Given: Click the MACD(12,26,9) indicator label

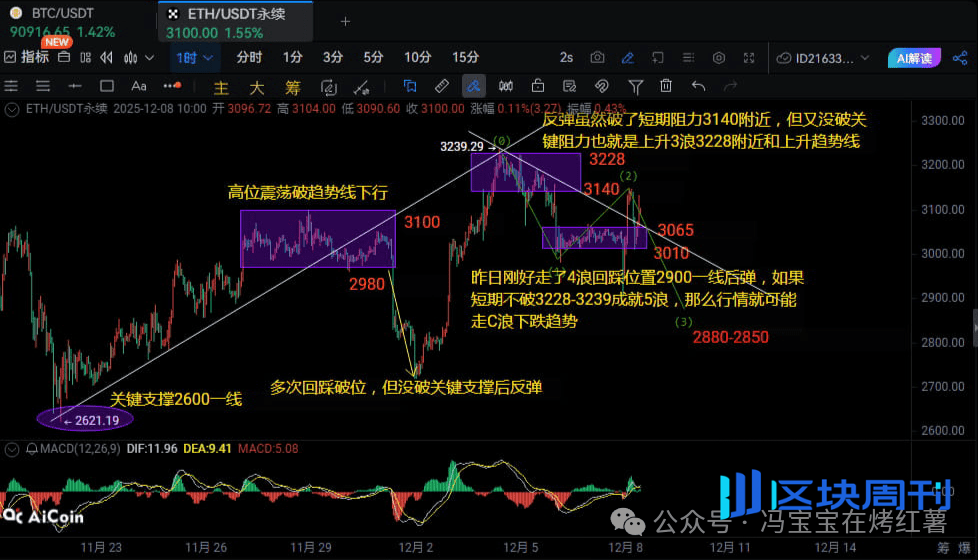Looking at the screenshot, I should coord(80,449).
